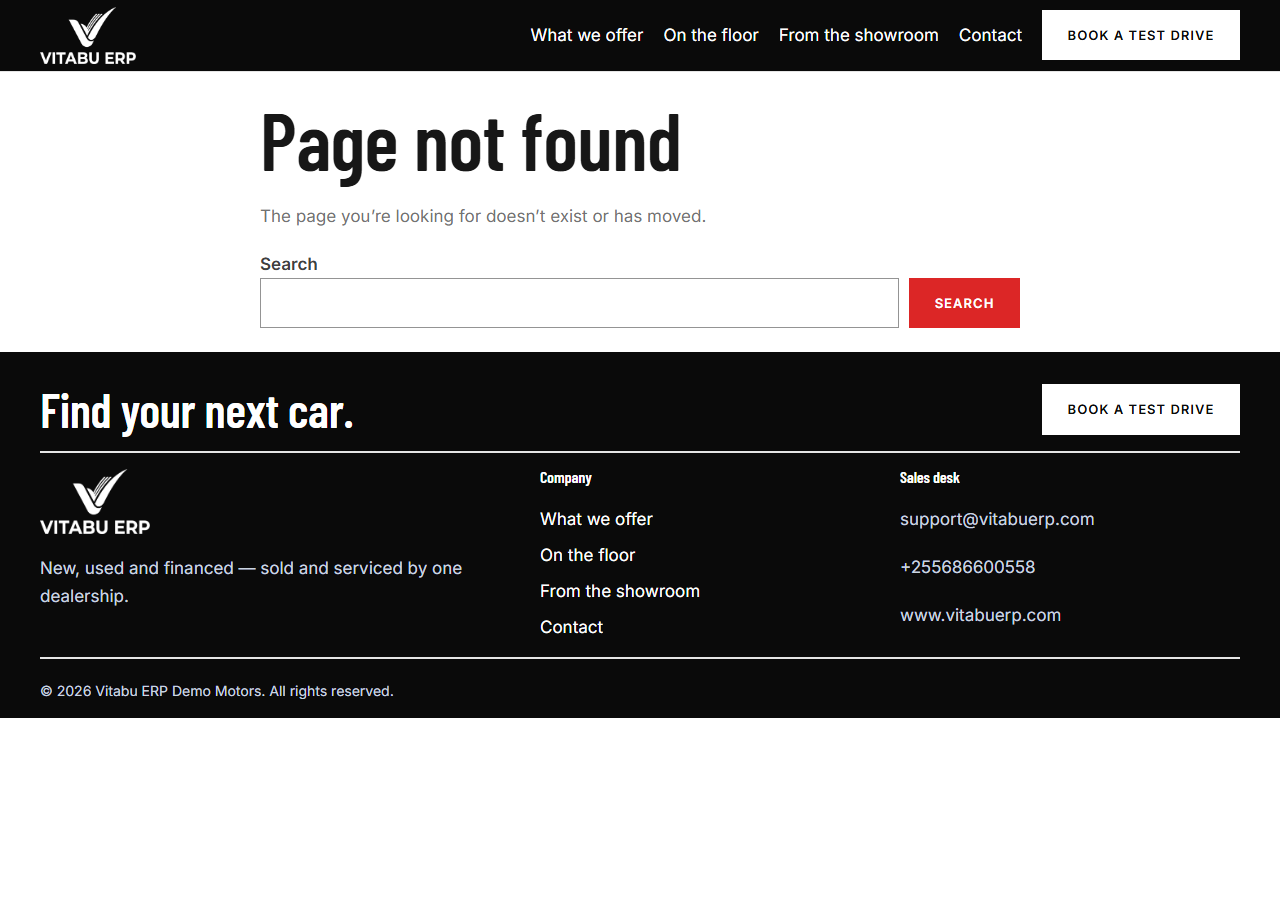
Task: Open the What we offer footer link
Action: pos(596,519)
